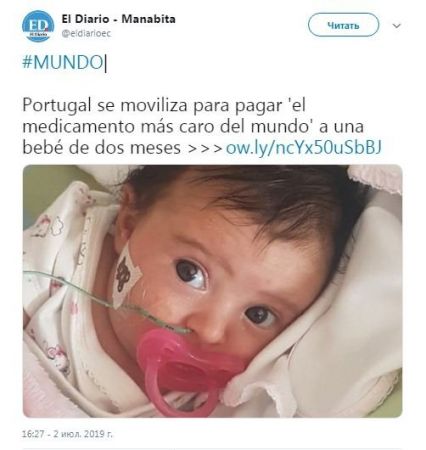The image size is (426, 450).
Task: Click the Читать follow button
Action: pyautogui.click(x=343, y=25)
